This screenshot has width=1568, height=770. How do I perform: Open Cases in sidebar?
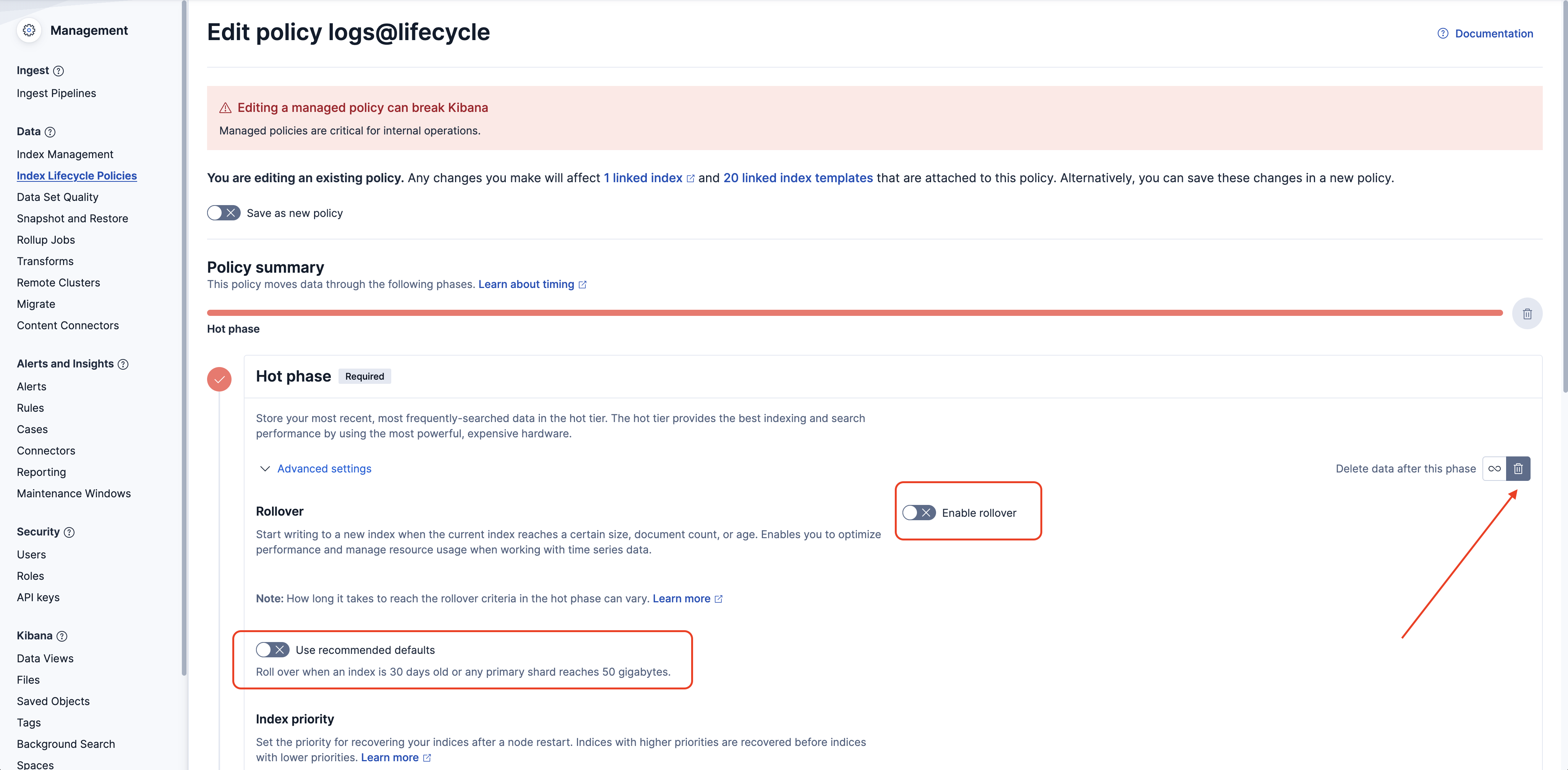pos(32,429)
